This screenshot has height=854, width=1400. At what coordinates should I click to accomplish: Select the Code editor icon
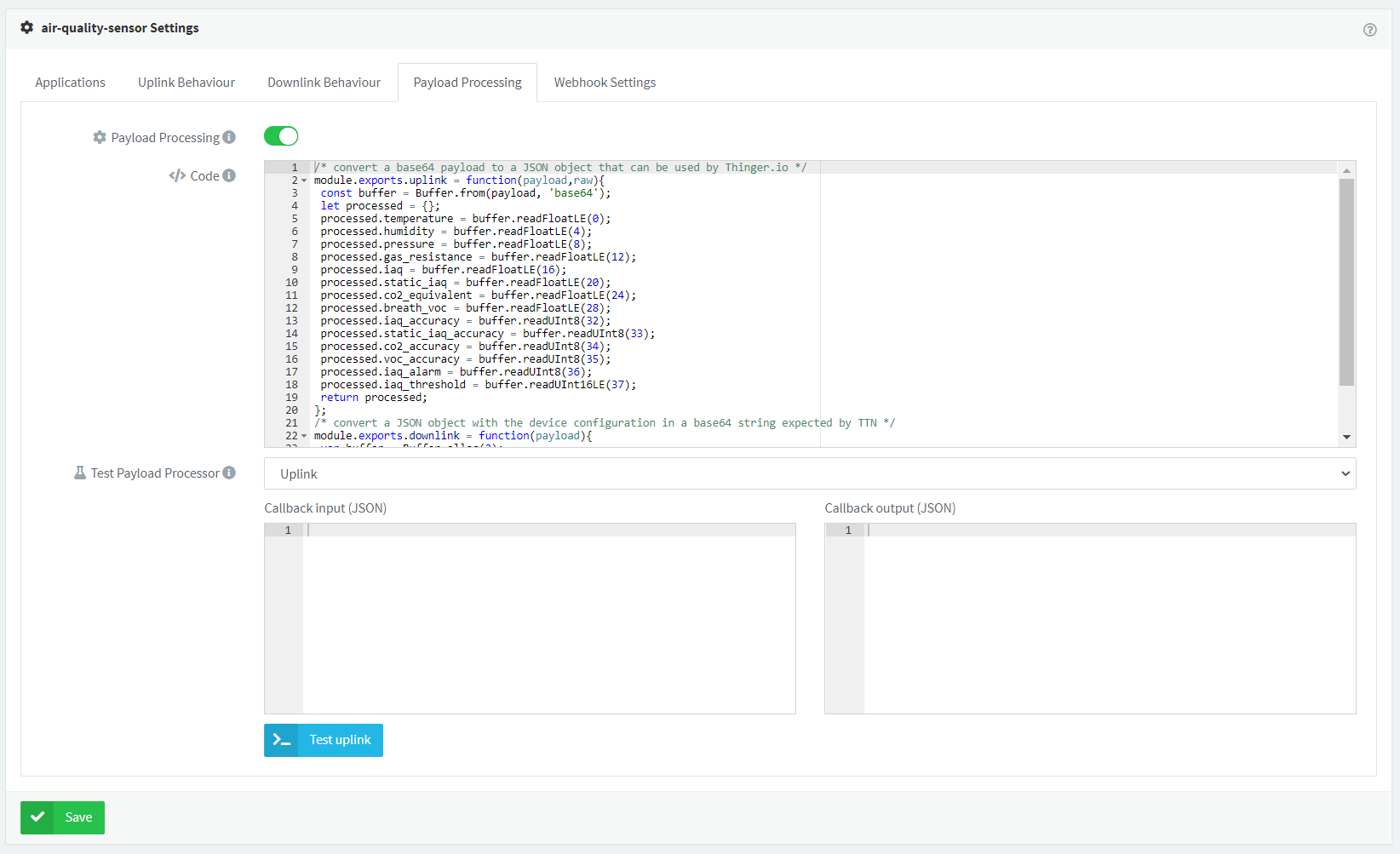point(176,175)
